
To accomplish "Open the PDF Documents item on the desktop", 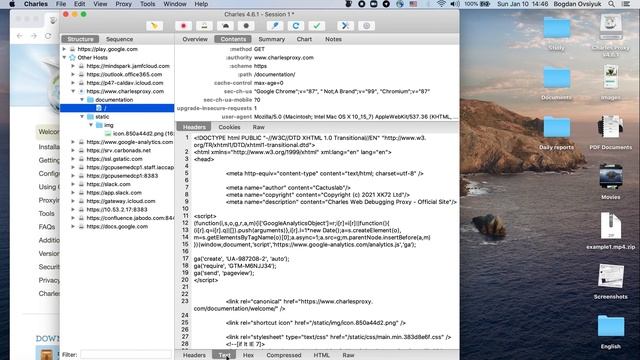I will coord(611,128).
